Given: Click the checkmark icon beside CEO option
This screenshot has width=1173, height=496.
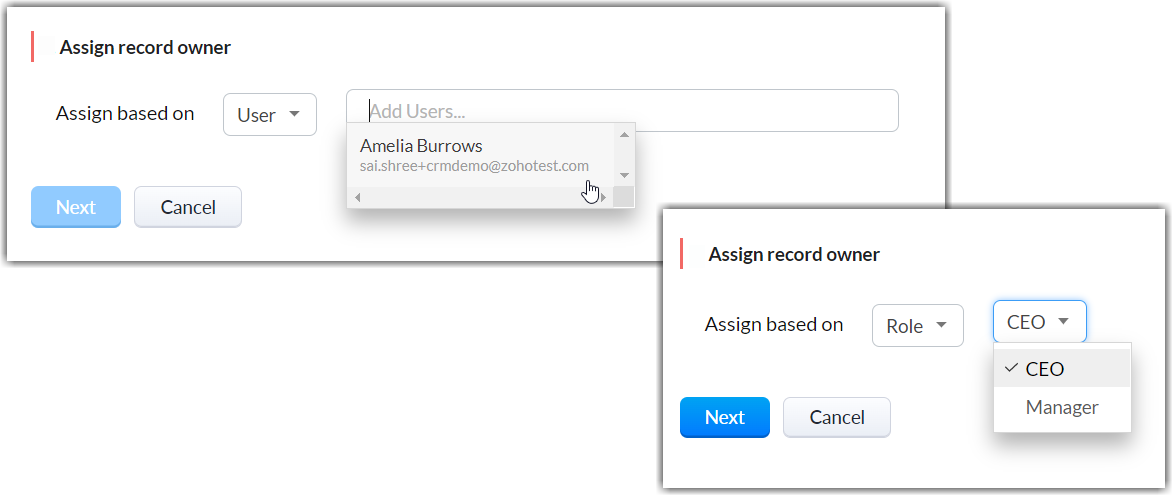Looking at the screenshot, I should pyautogui.click(x=1011, y=368).
